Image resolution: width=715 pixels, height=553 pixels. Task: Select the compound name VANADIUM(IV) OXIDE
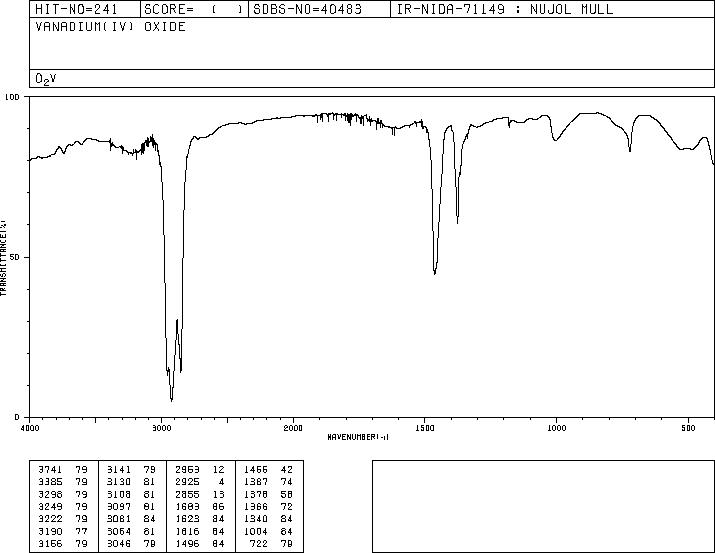pos(110,26)
